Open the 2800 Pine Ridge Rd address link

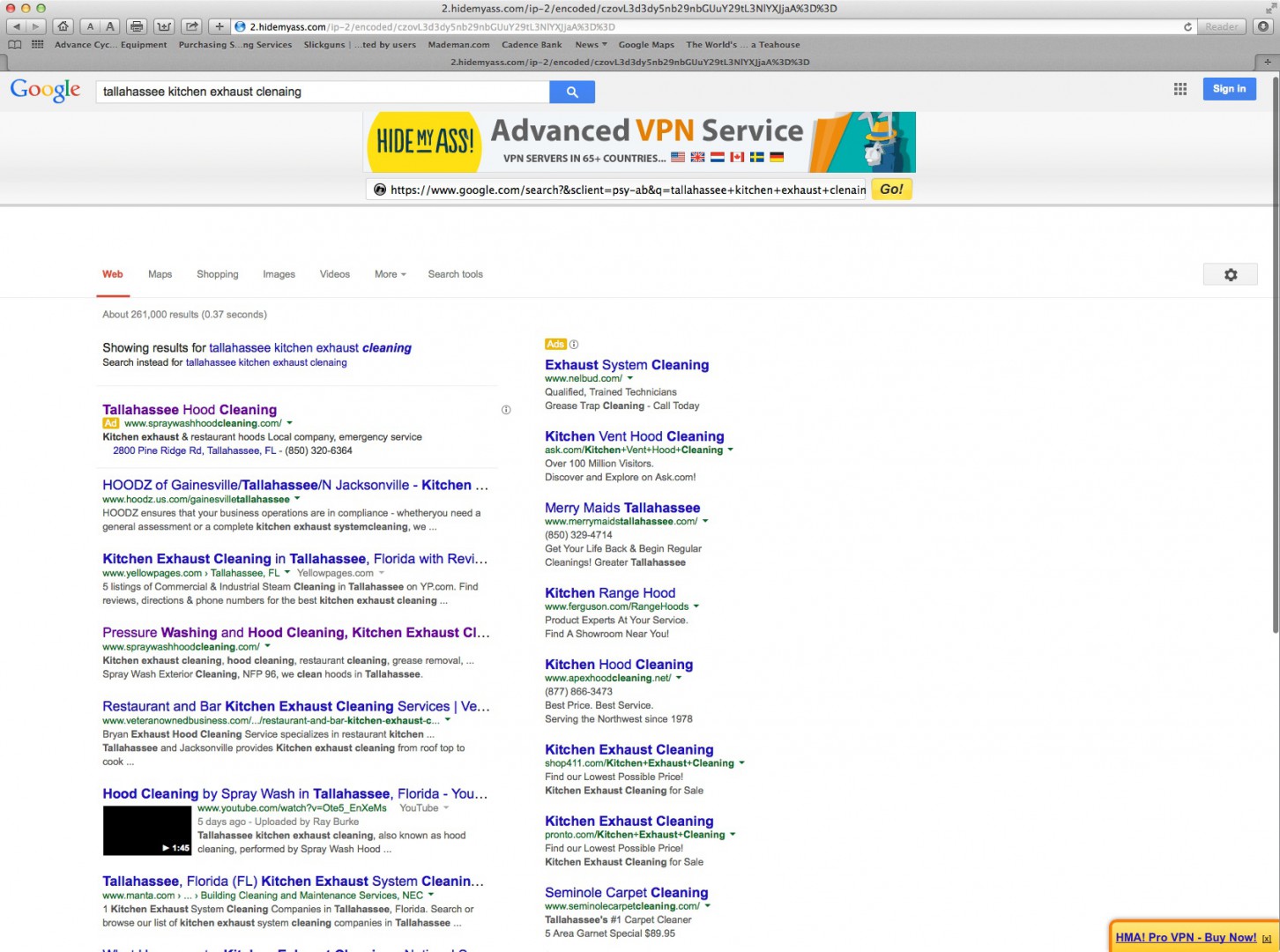click(x=194, y=450)
